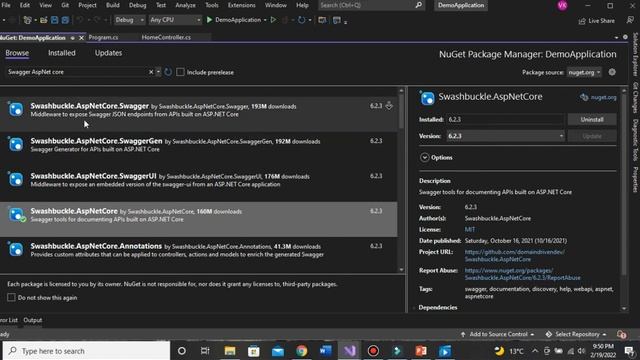The image size is (640, 360).
Task: Open Word from the taskbar
Action: coord(325,351)
